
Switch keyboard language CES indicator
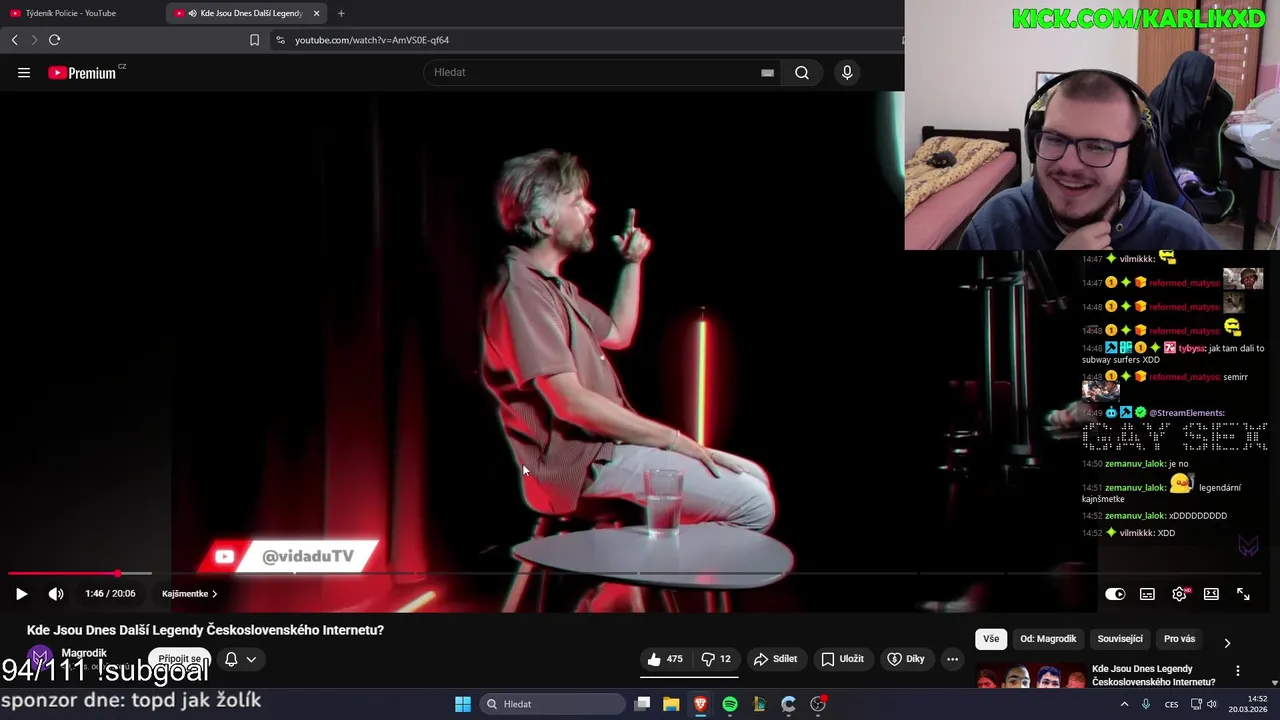[1171, 704]
